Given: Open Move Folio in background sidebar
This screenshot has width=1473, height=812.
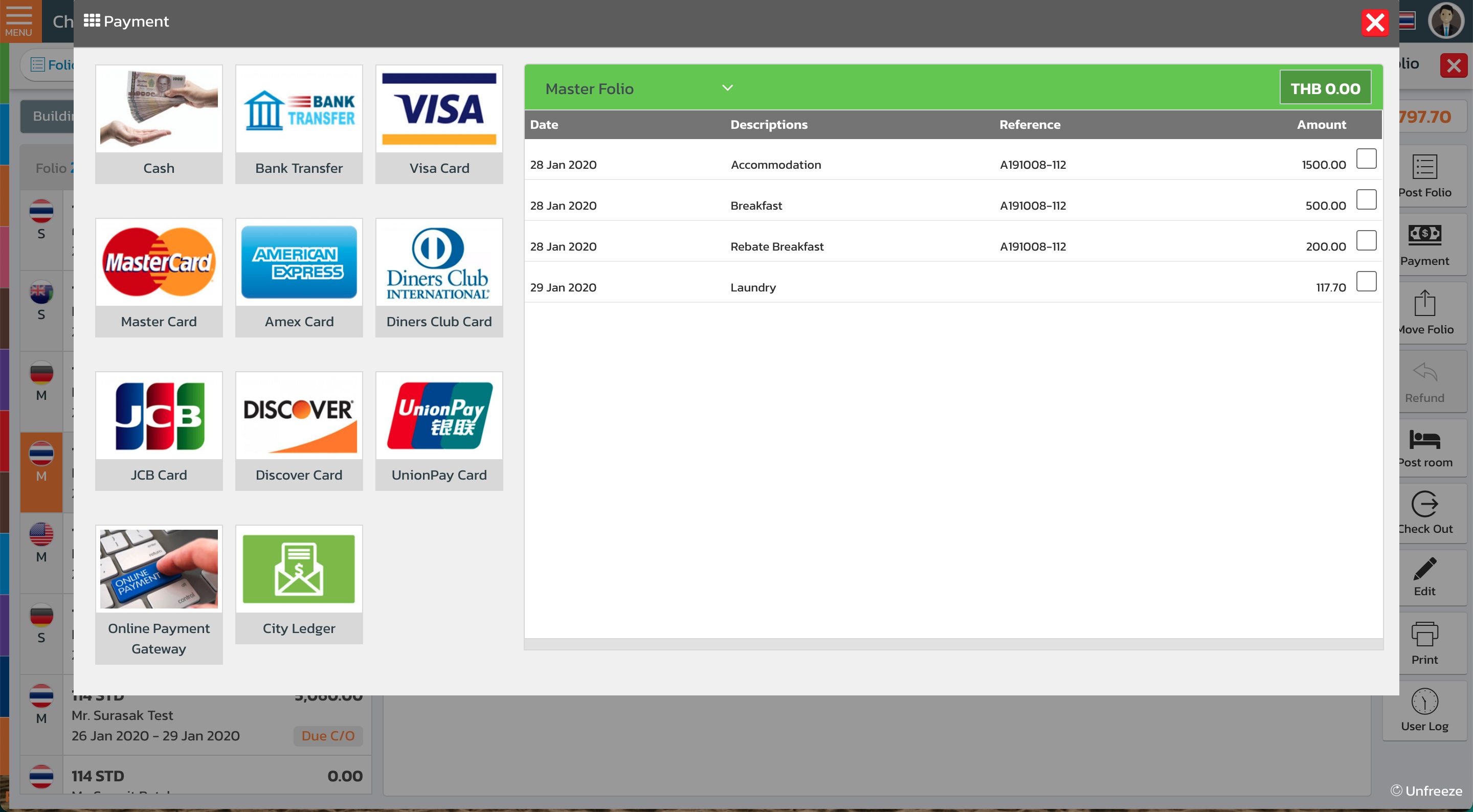Looking at the screenshot, I should click(x=1424, y=313).
